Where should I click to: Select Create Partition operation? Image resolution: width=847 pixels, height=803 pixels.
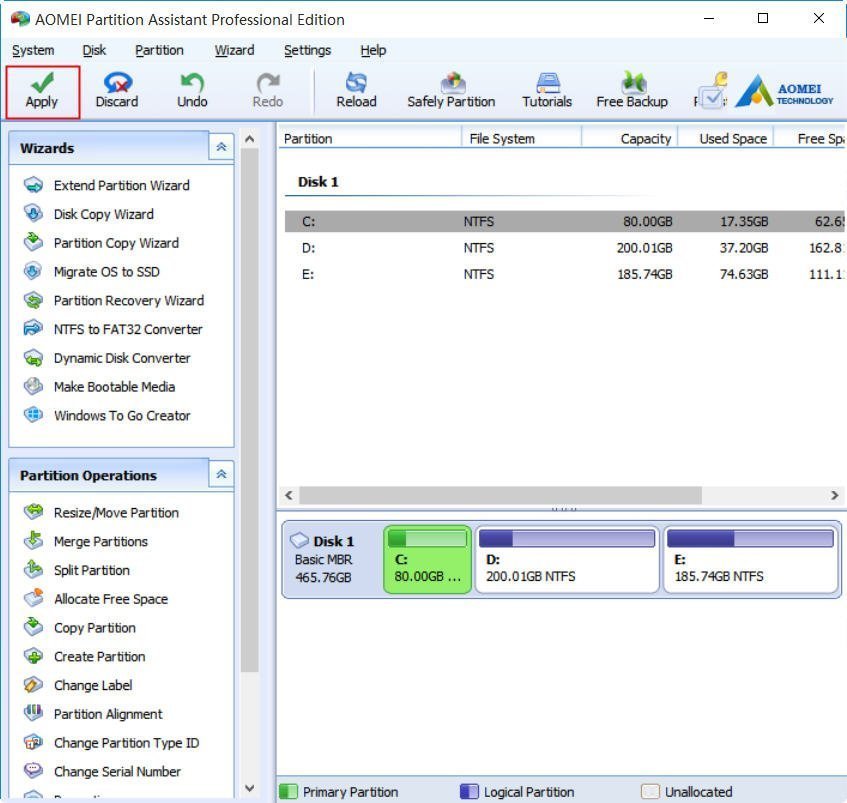pyautogui.click(x=85, y=656)
